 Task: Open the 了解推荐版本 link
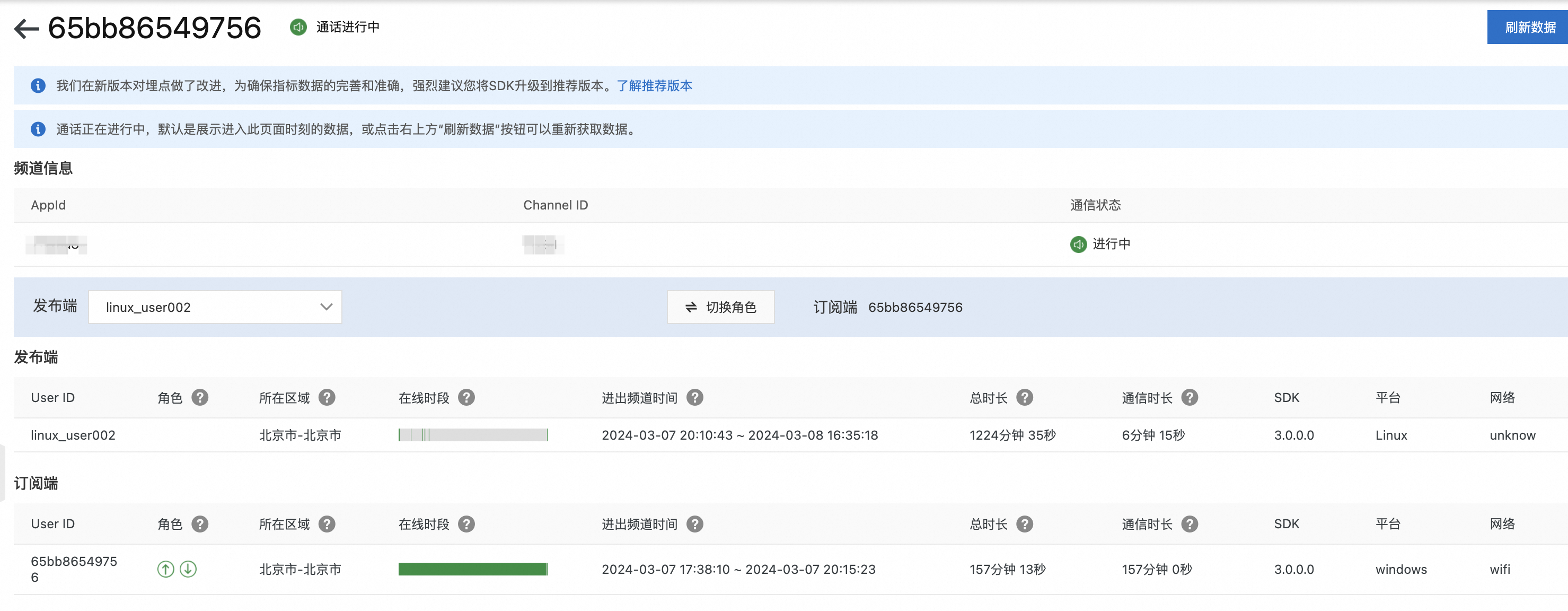point(654,86)
